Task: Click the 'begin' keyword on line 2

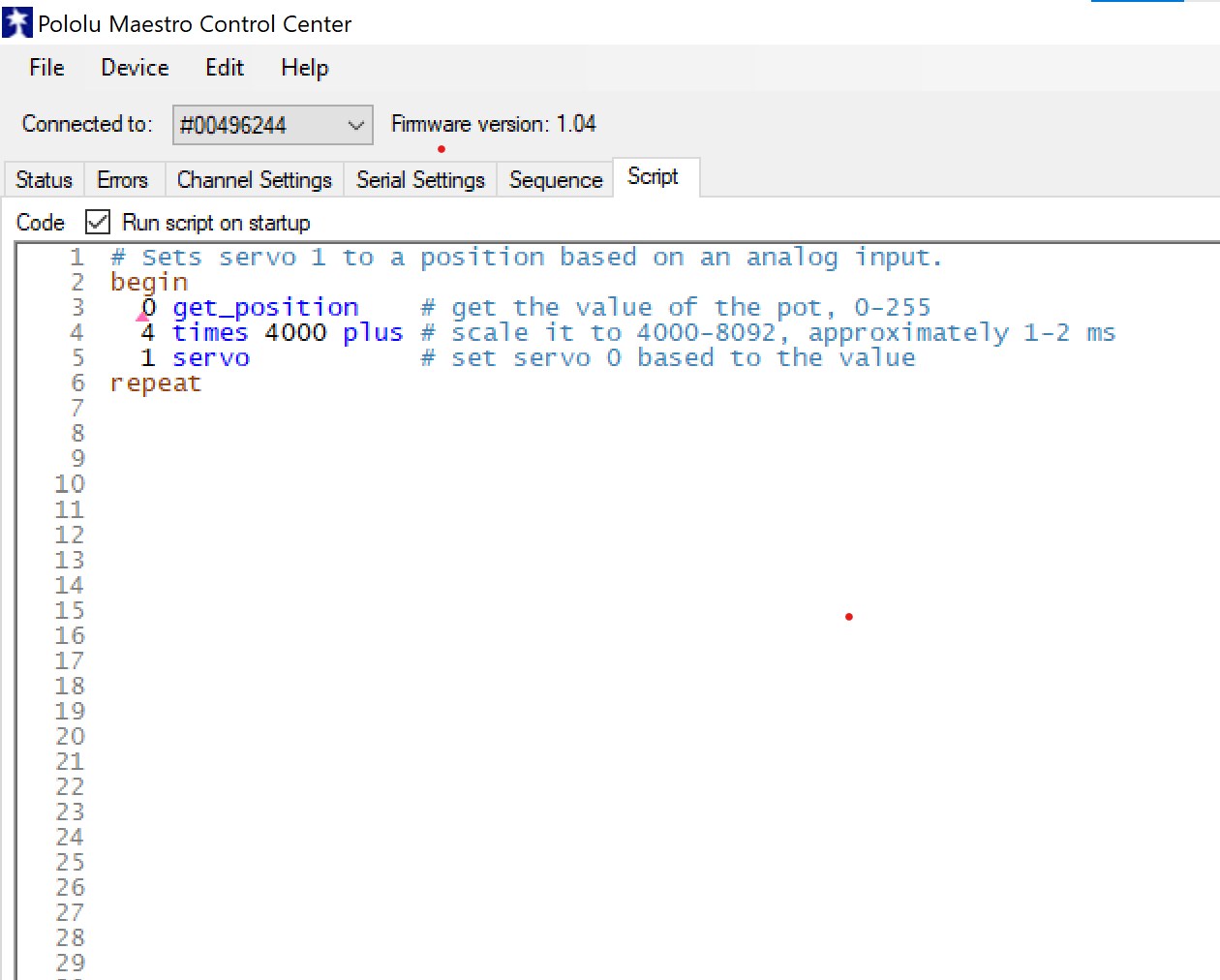Action: click(x=149, y=282)
